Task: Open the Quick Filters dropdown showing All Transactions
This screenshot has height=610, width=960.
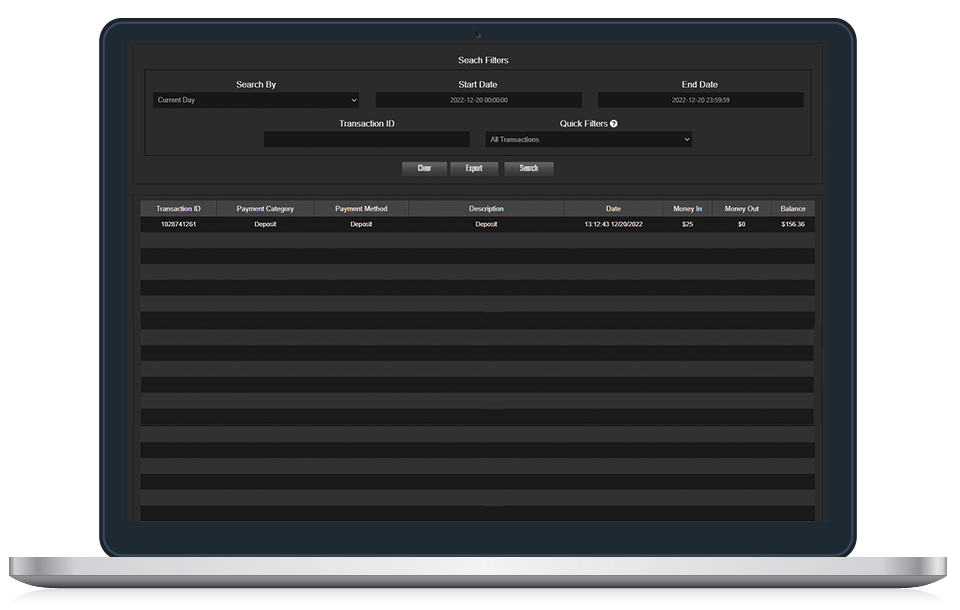Action: pyautogui.click(x=588, y=140)
